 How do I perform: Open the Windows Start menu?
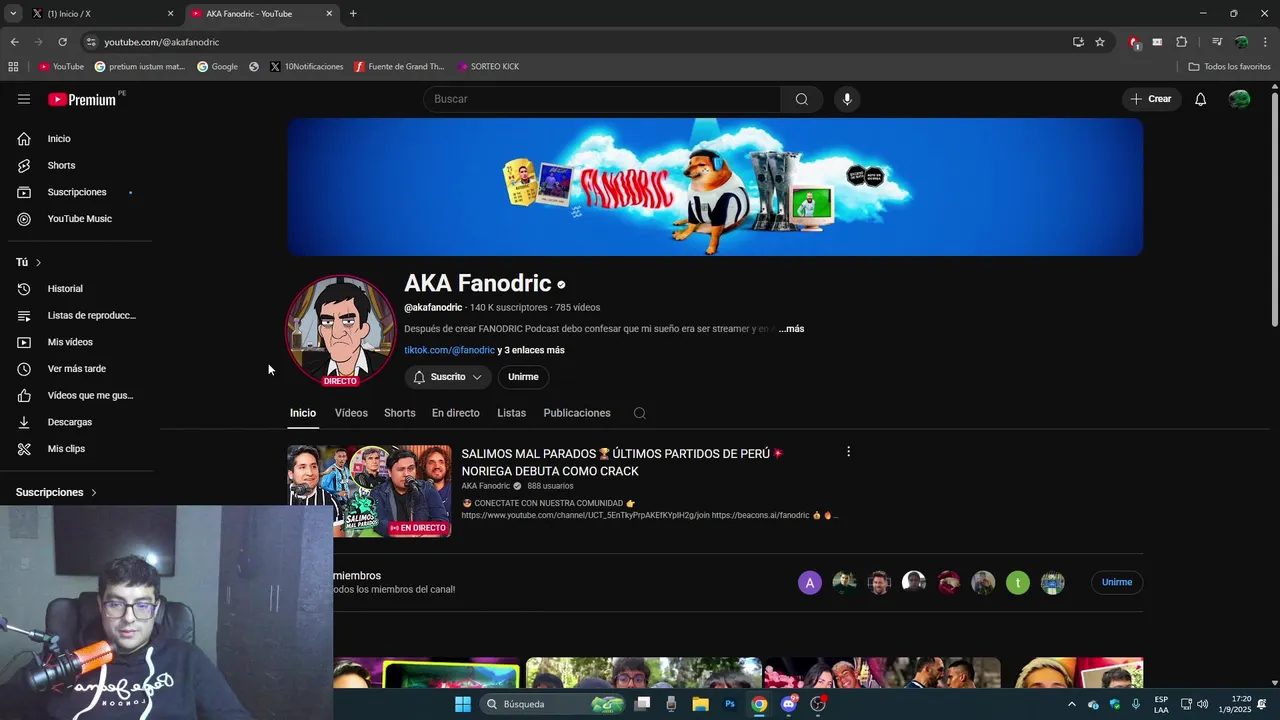(x=463, y=704)
